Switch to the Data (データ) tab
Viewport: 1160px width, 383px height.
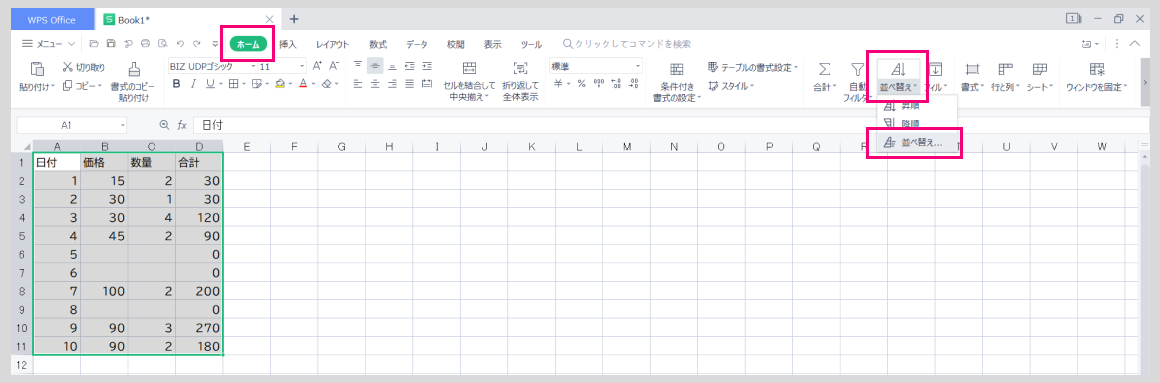coord(417,44)
